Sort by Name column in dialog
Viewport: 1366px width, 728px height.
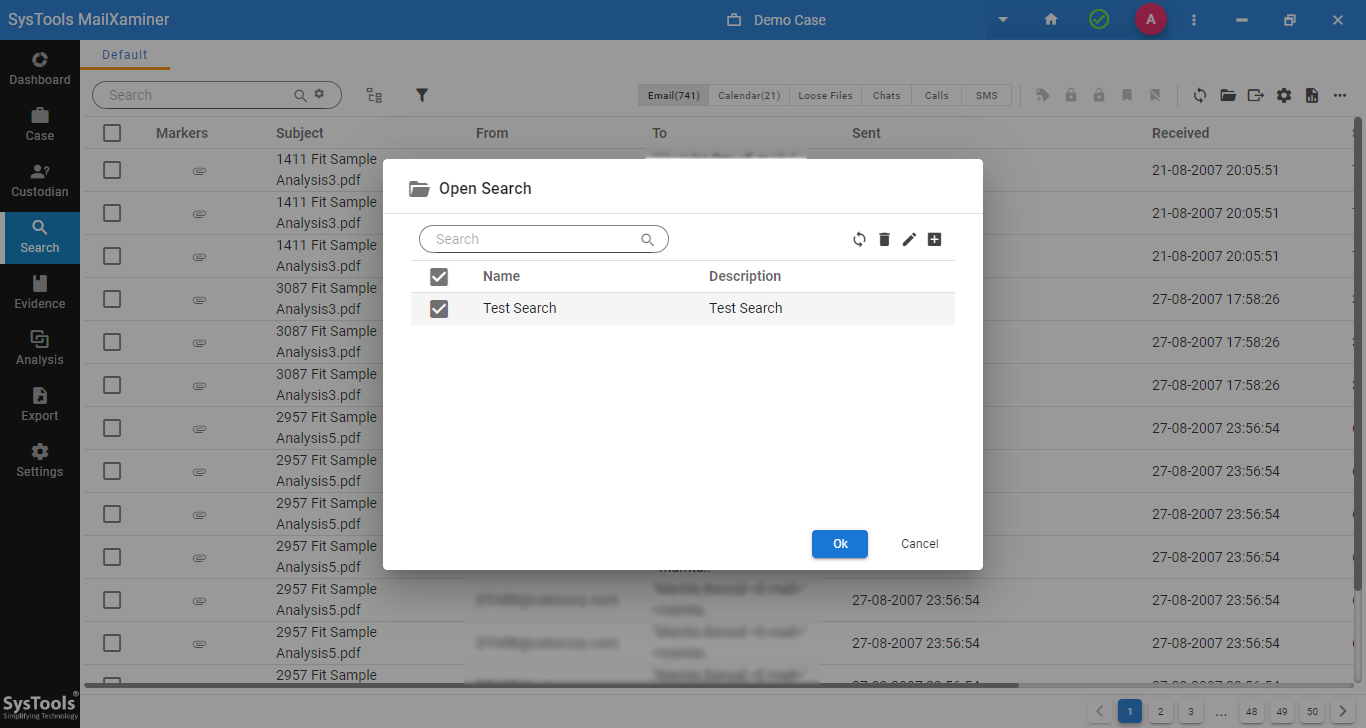tap(501, 277)
